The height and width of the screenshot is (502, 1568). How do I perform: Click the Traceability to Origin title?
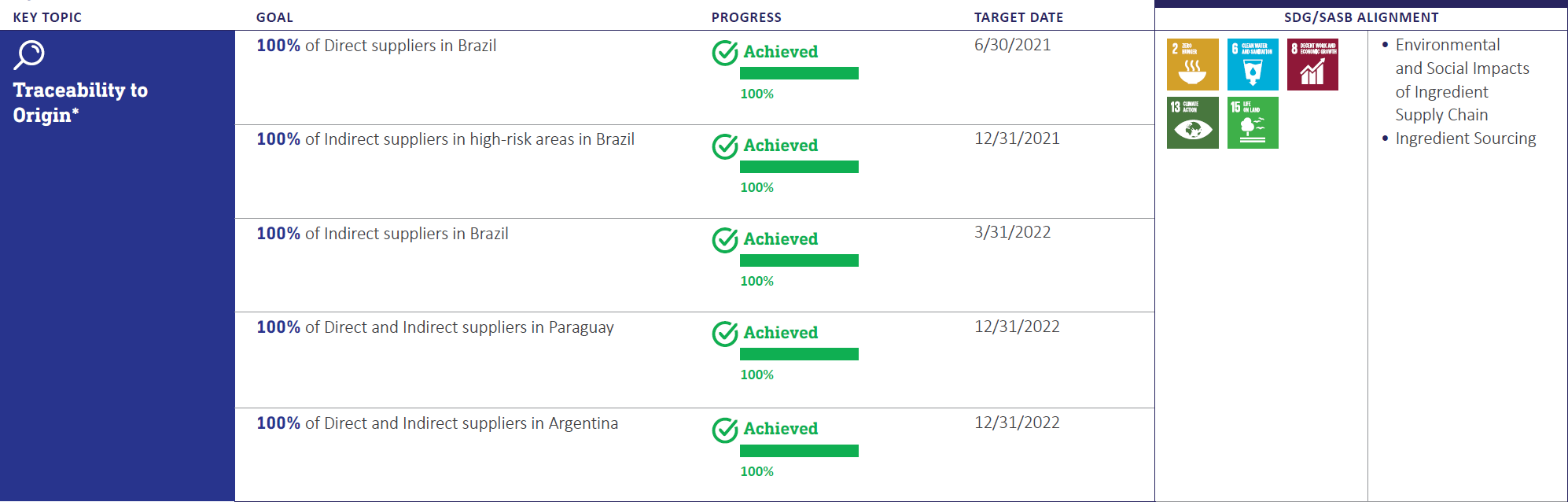80,102
